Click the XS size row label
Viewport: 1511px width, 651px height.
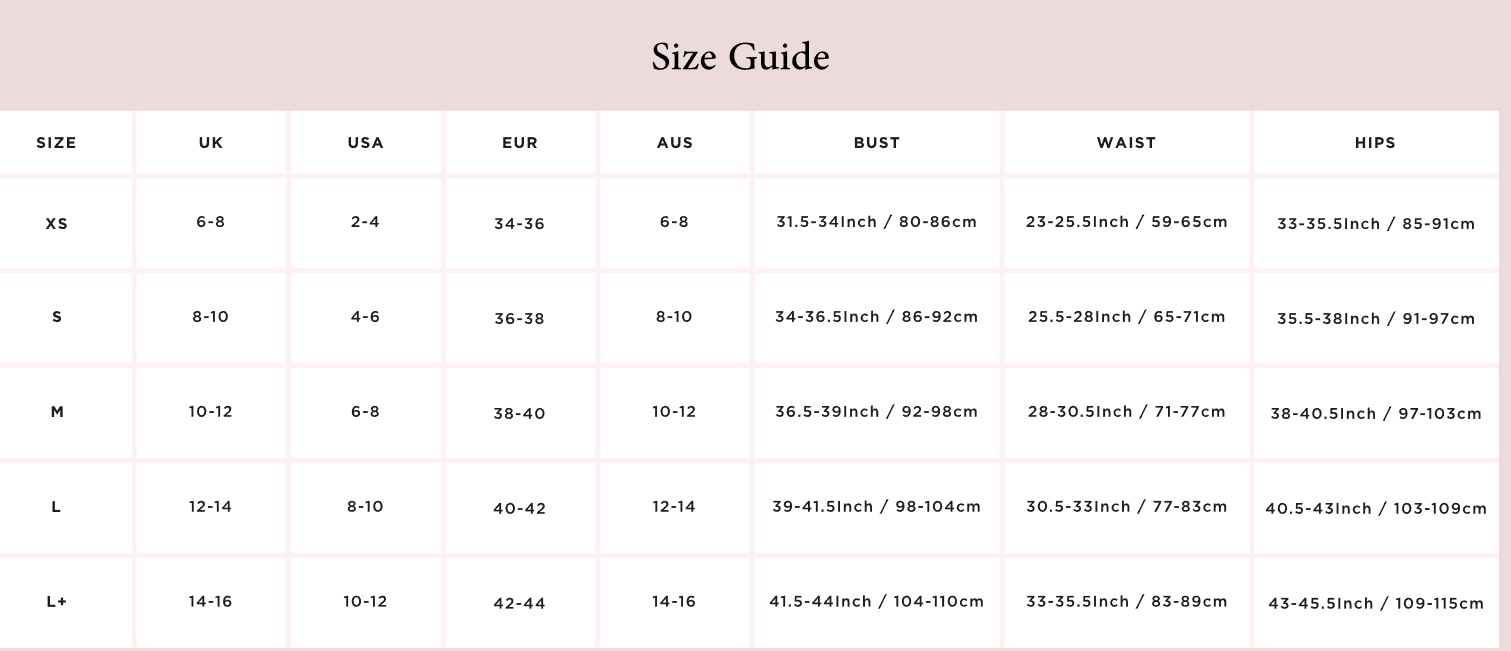pos(57,224)
